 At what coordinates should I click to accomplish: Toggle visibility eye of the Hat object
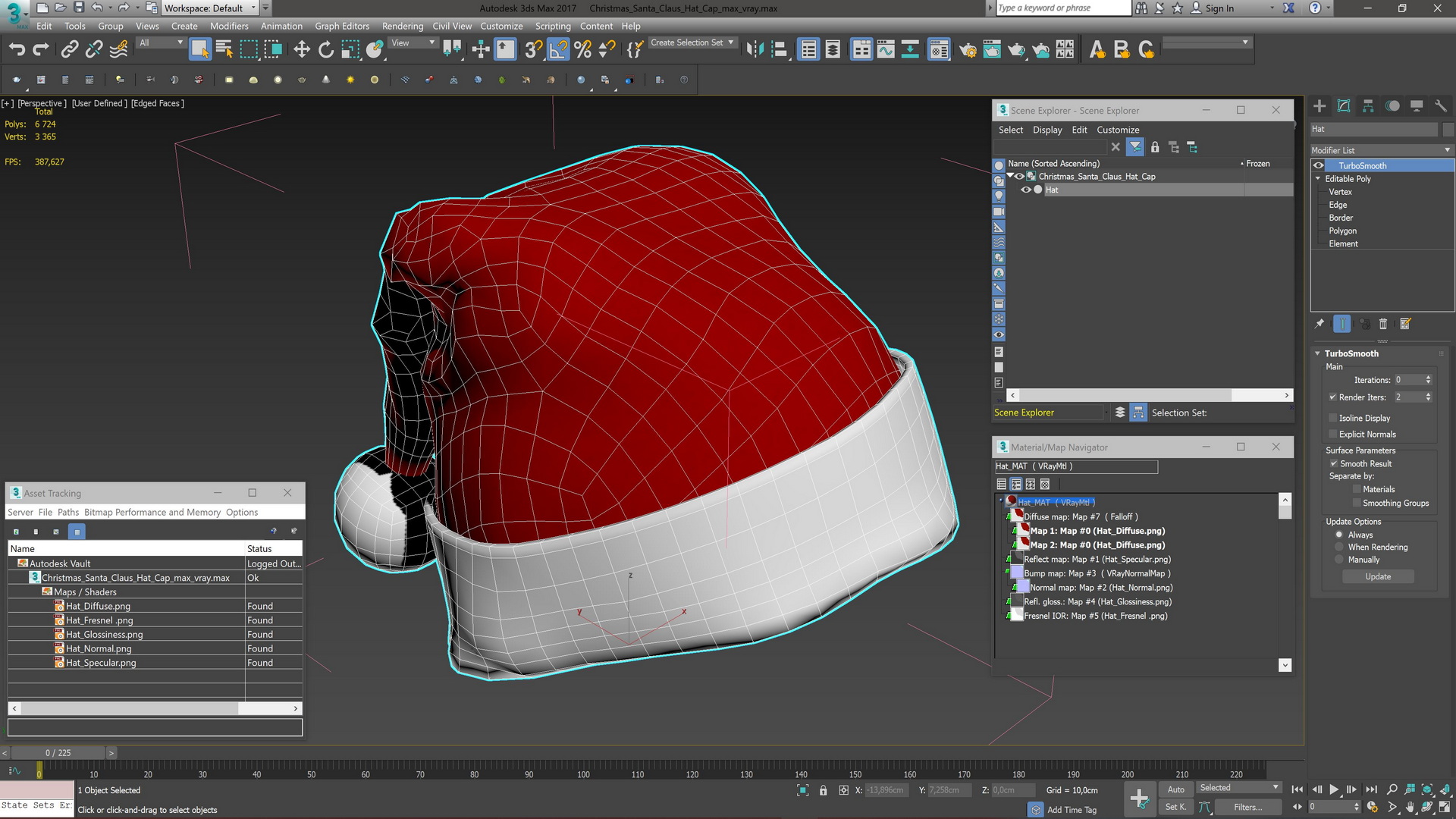point(1025,190)
